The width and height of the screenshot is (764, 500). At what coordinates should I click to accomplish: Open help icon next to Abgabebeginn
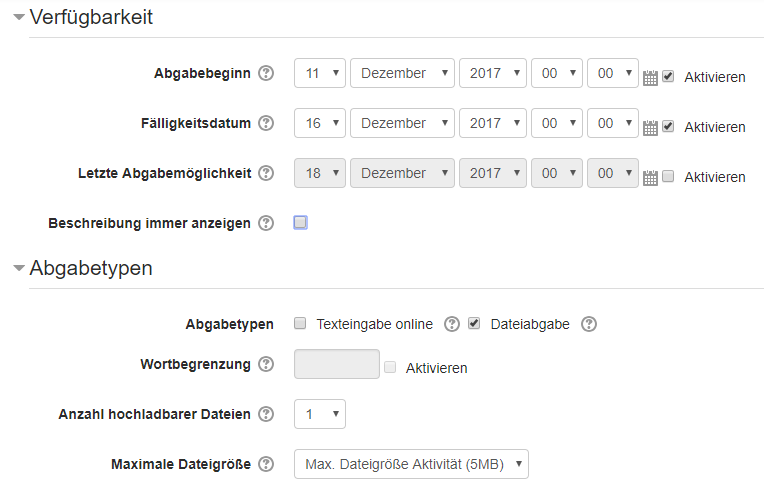[x=266, y=73]
